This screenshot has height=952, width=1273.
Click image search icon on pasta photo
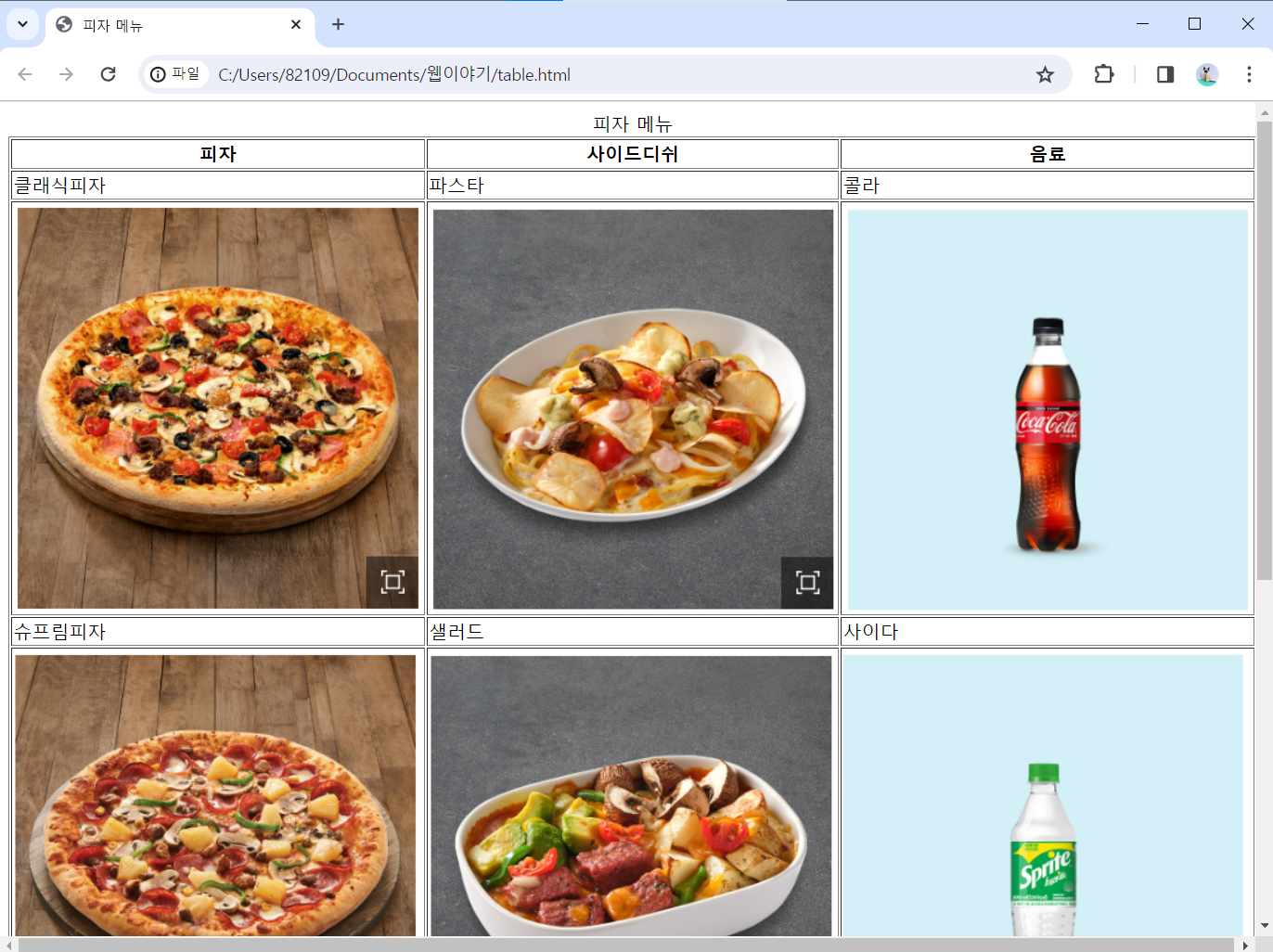coord(807,582)
